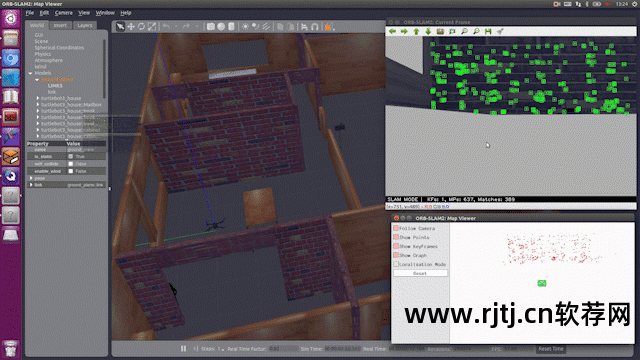This screenshot has height=360, width=640.
Task: Select the scale mode tool
Action: (152, 27)
